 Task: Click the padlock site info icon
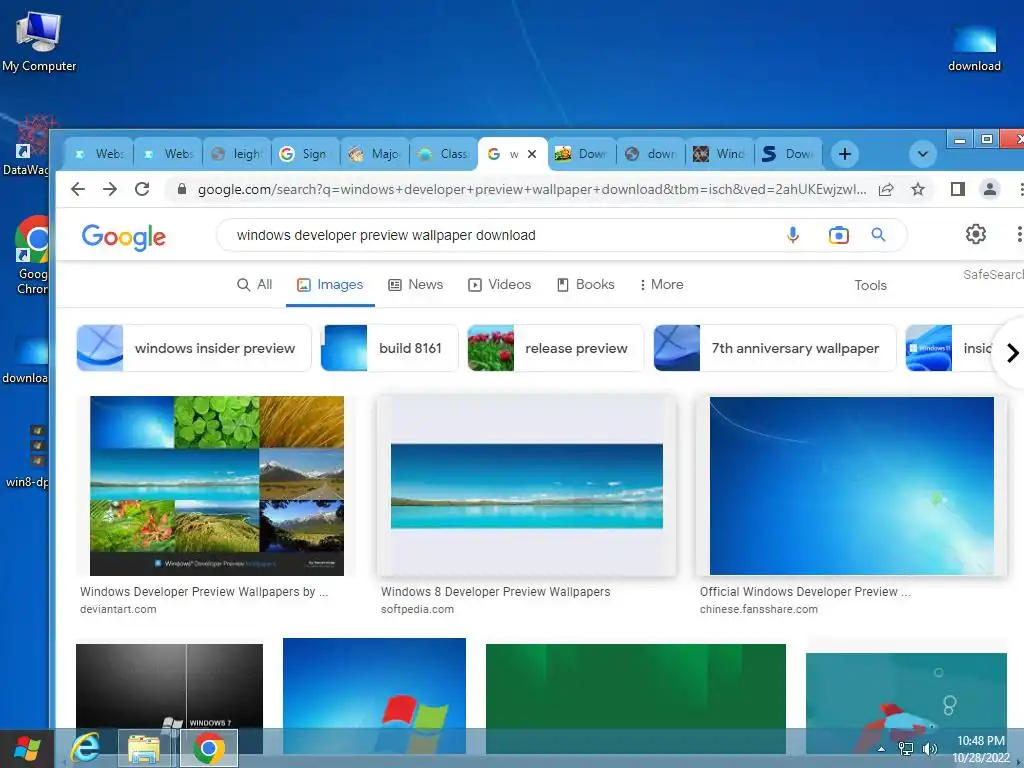[x=182, y=189]
